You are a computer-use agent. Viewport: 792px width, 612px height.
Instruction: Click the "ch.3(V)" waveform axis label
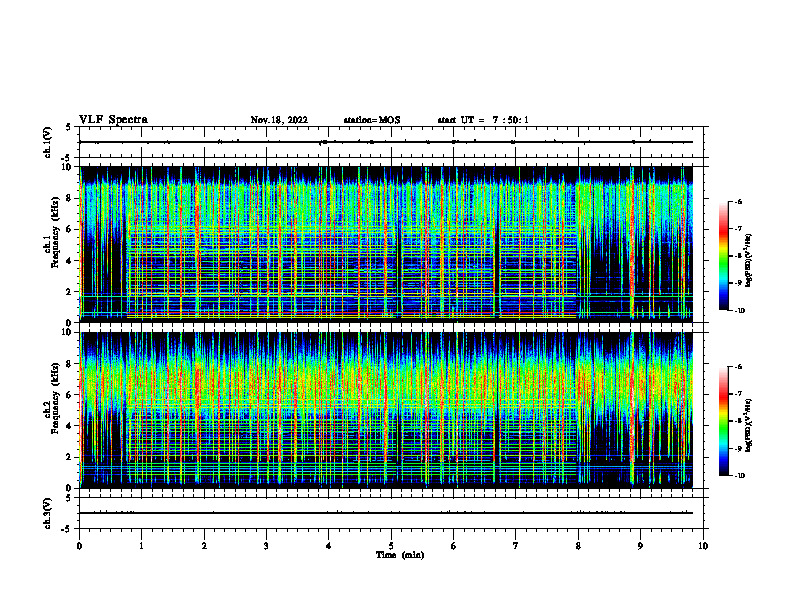coord(48,514)
